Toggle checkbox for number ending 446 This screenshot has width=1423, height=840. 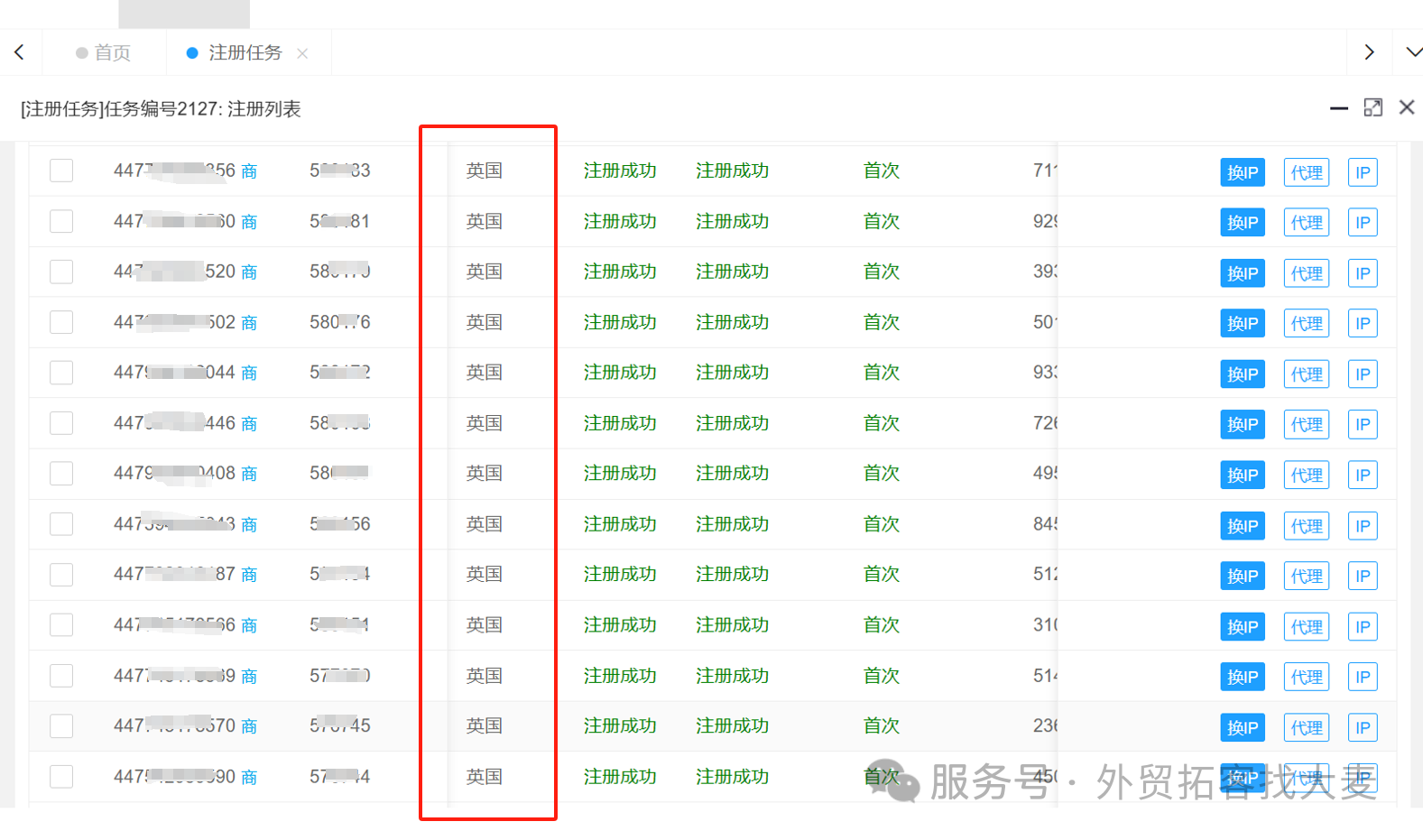[x=61, y=423]
